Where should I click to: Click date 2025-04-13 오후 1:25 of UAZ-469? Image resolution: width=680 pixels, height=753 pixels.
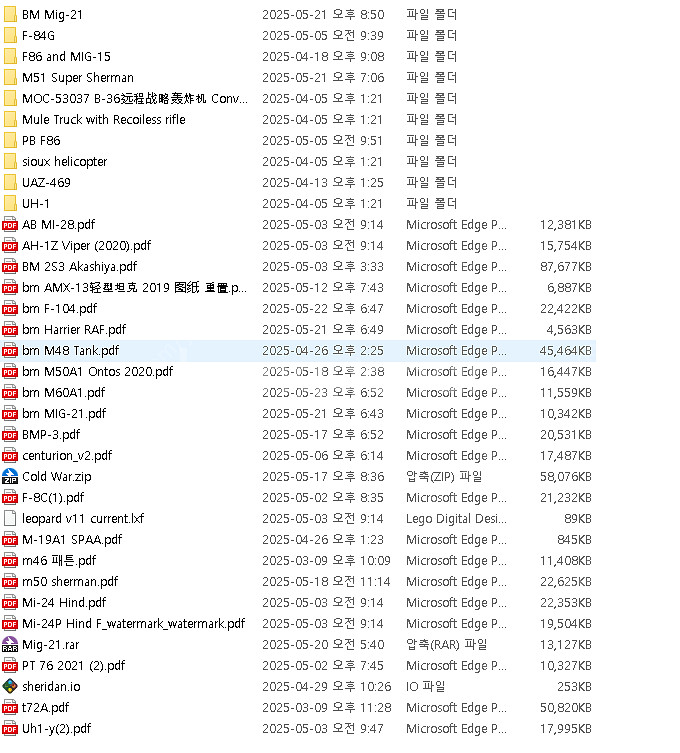point(323,182)
